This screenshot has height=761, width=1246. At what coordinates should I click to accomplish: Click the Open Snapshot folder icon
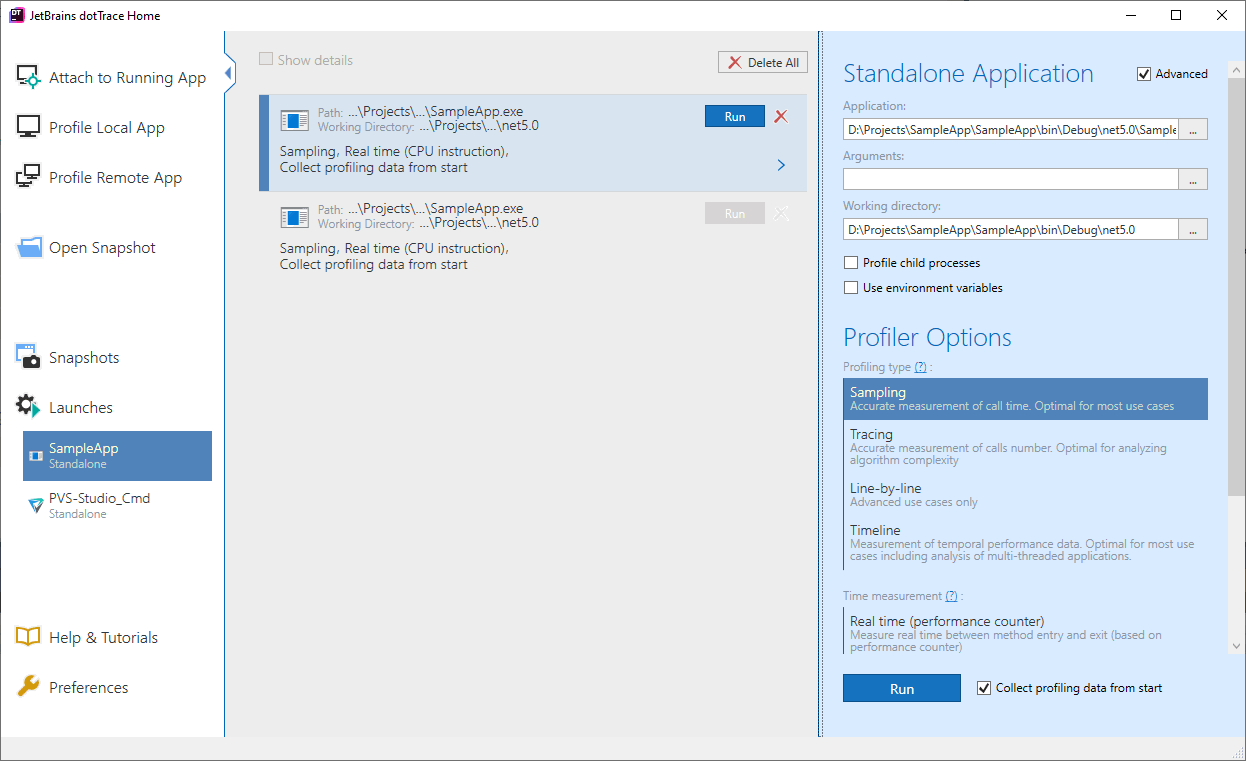(x=29, y=247)
